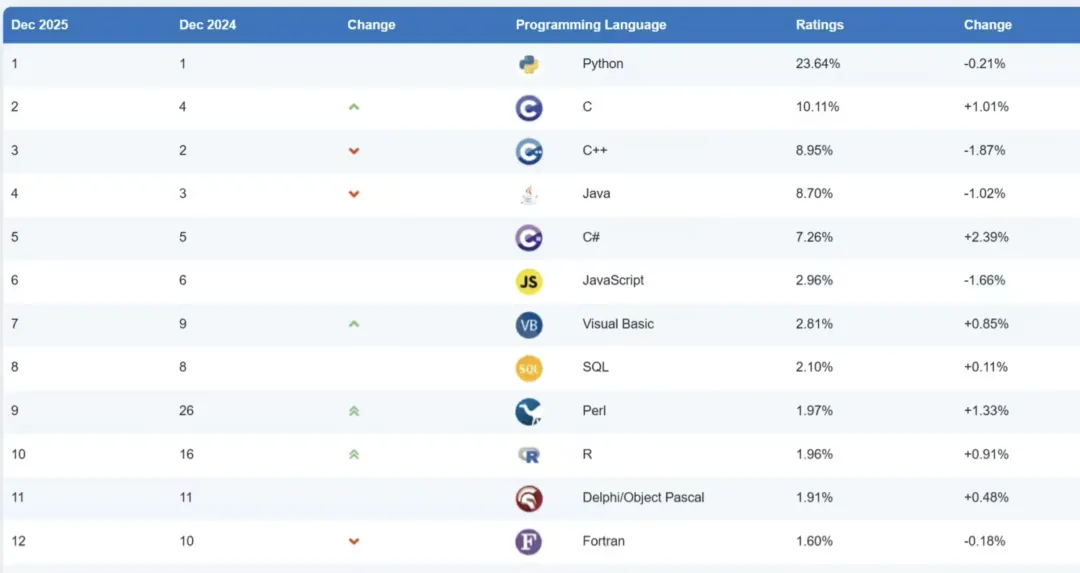This screenshot has height=573, width=1080.
Task: Click the C language logo icon
Action: [x=529, y=108]
